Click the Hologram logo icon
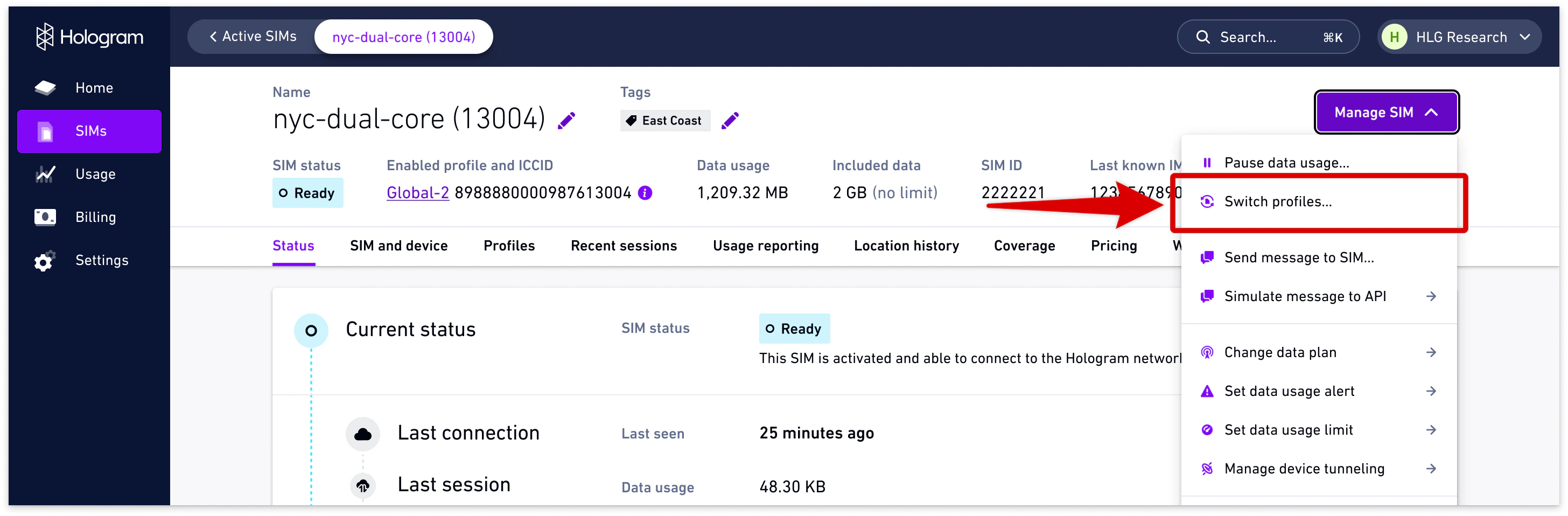The image size is (1568, 516). [x=45, y=37]
